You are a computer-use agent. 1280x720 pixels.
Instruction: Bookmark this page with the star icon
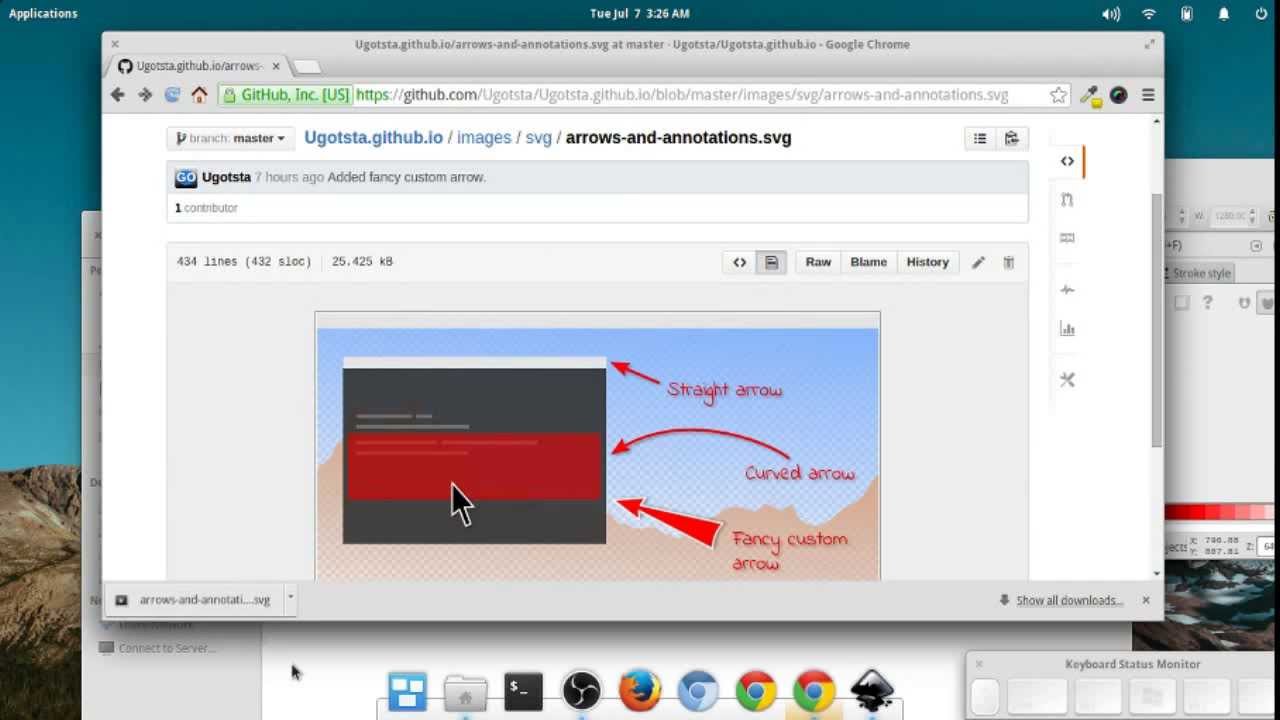[1058, 95]
